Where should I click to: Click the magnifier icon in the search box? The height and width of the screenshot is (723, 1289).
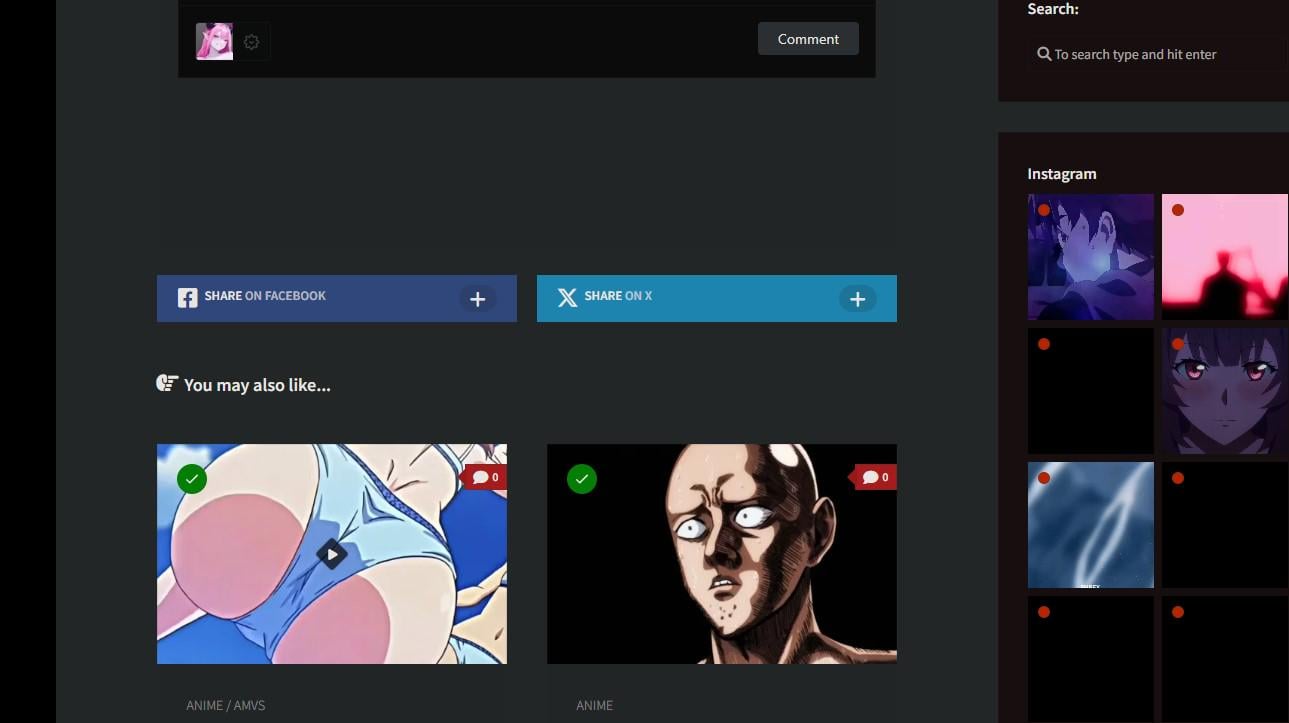pos(1044,54)
